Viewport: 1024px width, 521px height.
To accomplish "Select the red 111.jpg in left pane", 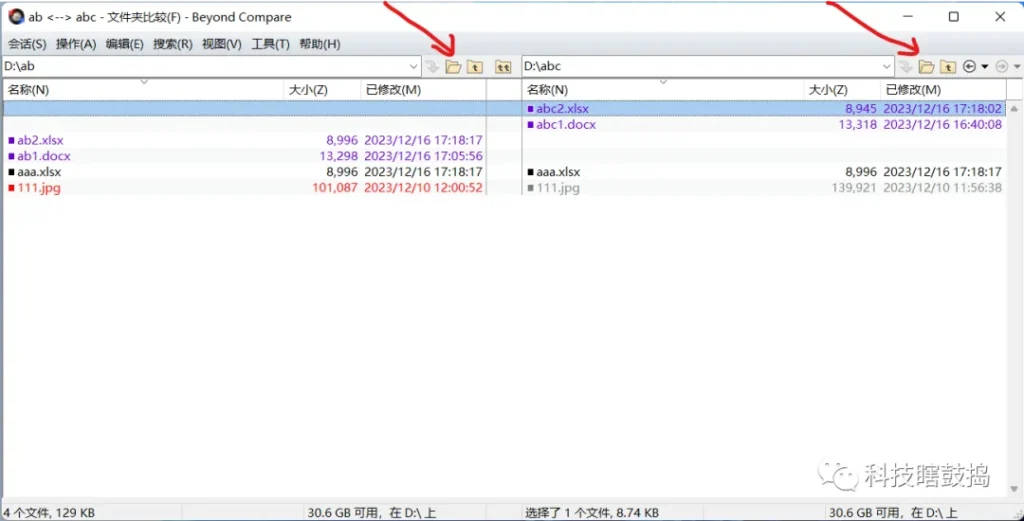I will click(39, 188).
